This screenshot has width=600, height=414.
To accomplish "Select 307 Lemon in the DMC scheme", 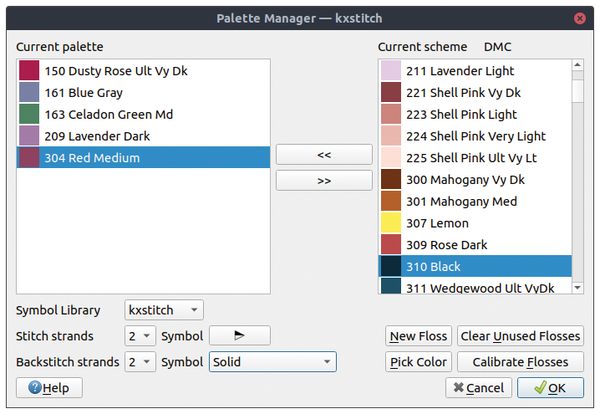I will coord(475,223).
